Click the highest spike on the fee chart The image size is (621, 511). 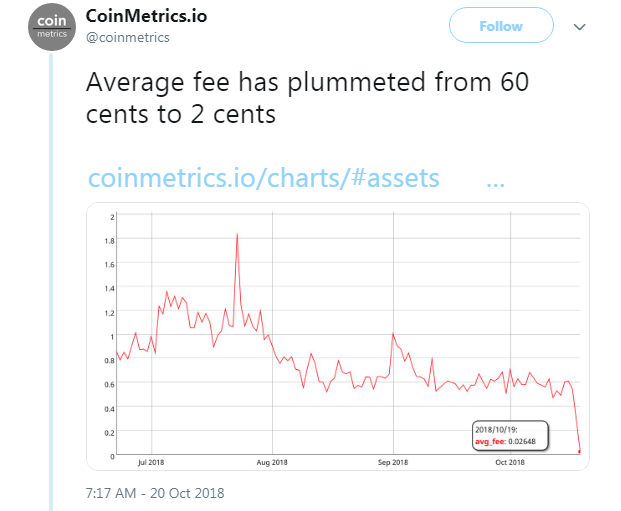coord(237,234)
